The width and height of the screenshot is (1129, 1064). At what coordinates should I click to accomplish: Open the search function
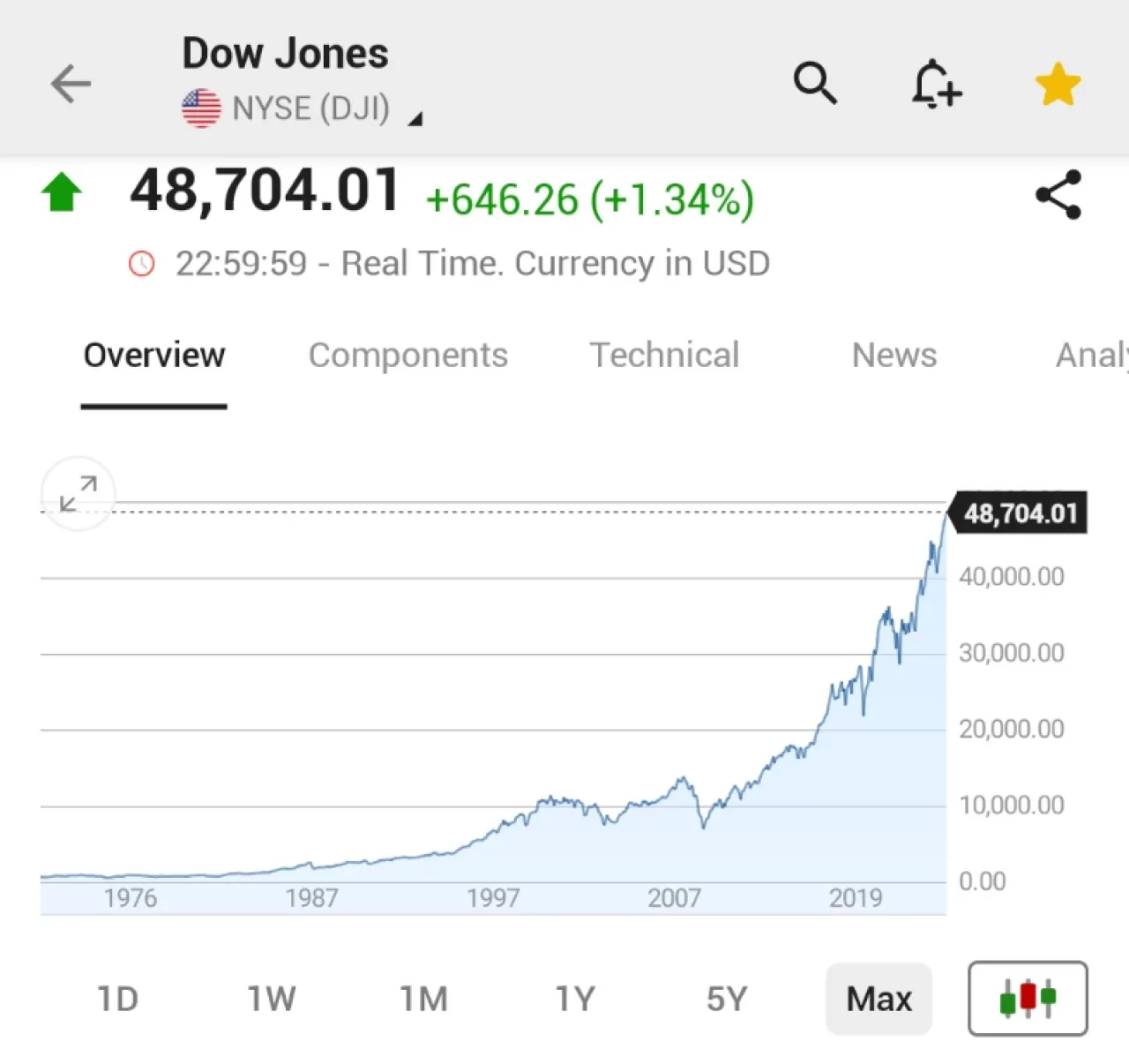814,83
